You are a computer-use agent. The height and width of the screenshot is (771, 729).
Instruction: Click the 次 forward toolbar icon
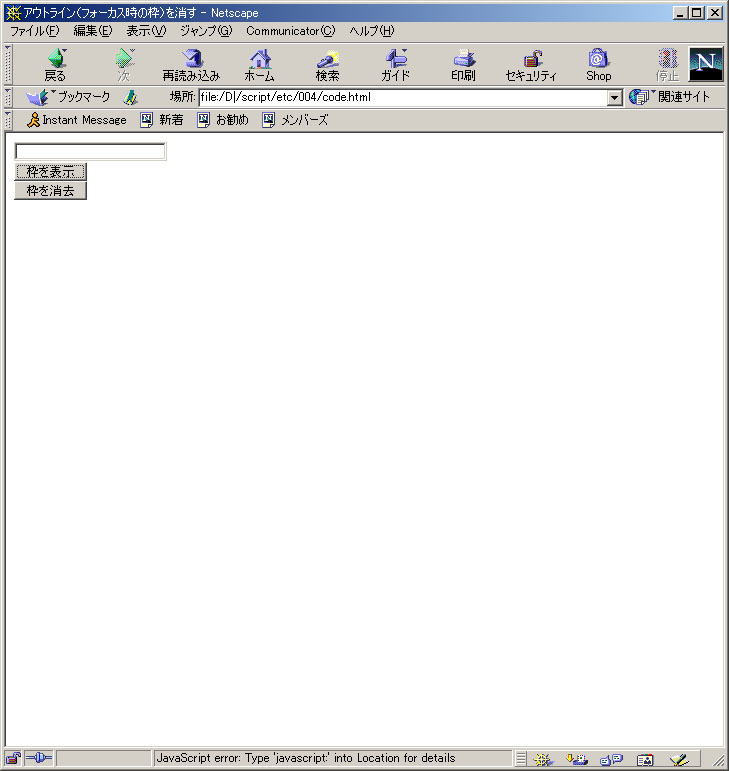[124, 64]
